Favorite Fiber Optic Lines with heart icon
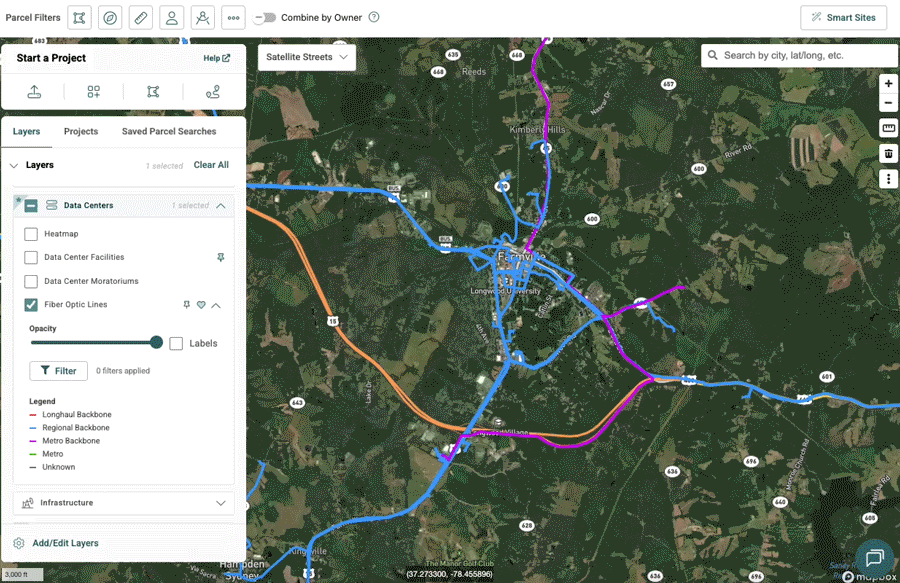 point(201,305)
